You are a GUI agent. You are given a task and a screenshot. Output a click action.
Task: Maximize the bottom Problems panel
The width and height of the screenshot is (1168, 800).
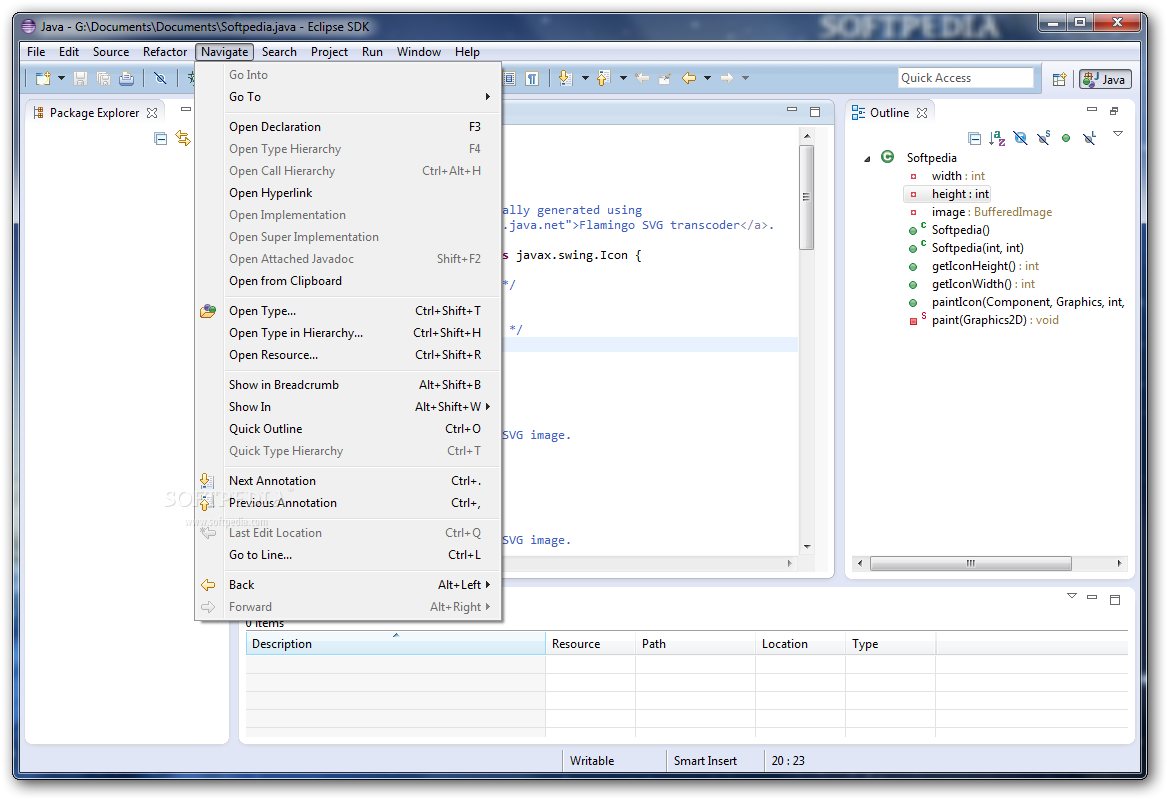[x=1115, y=600]
